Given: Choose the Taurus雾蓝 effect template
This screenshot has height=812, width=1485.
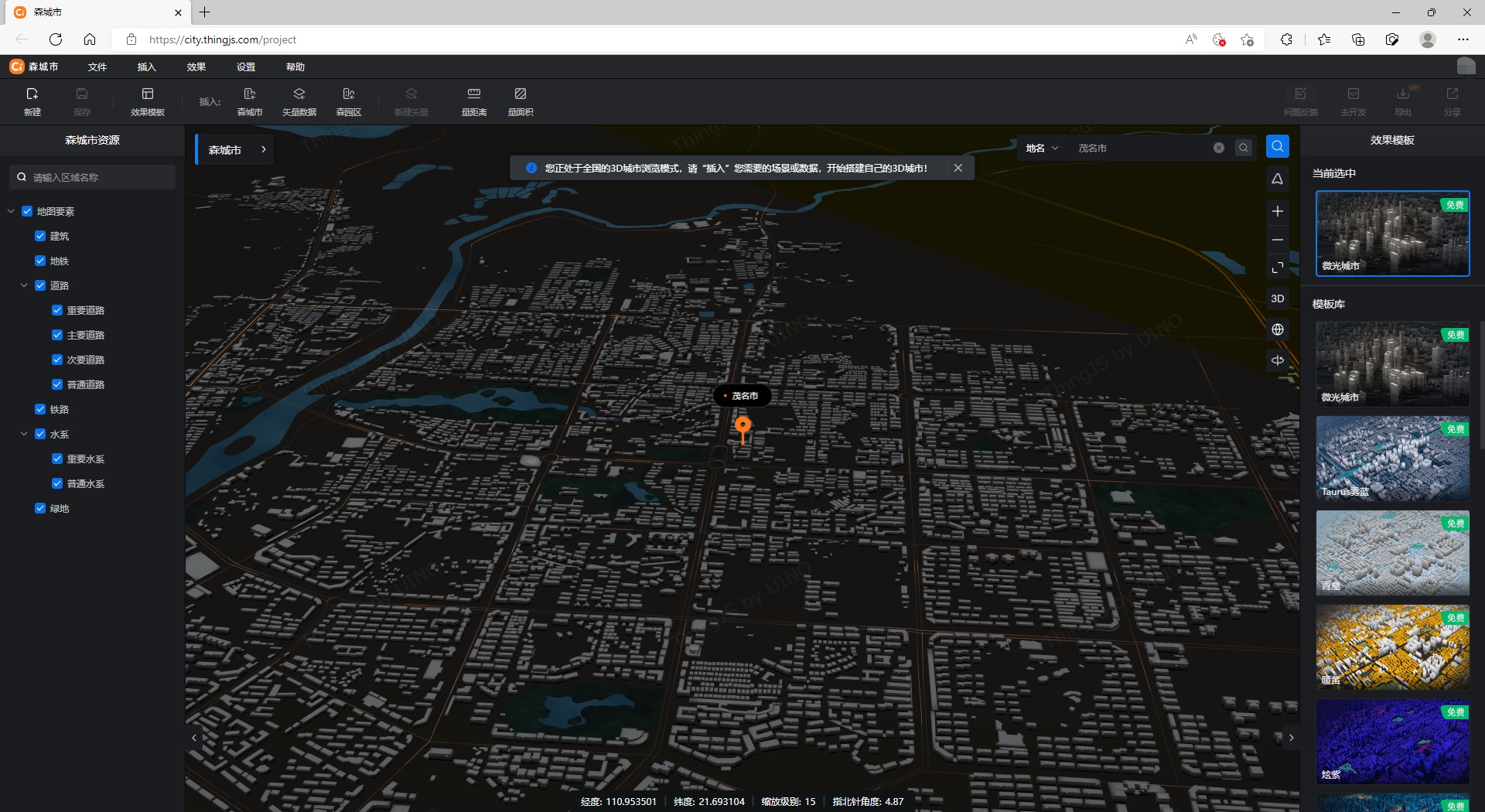Looking at the screenshot, I should pos(1392,459).
